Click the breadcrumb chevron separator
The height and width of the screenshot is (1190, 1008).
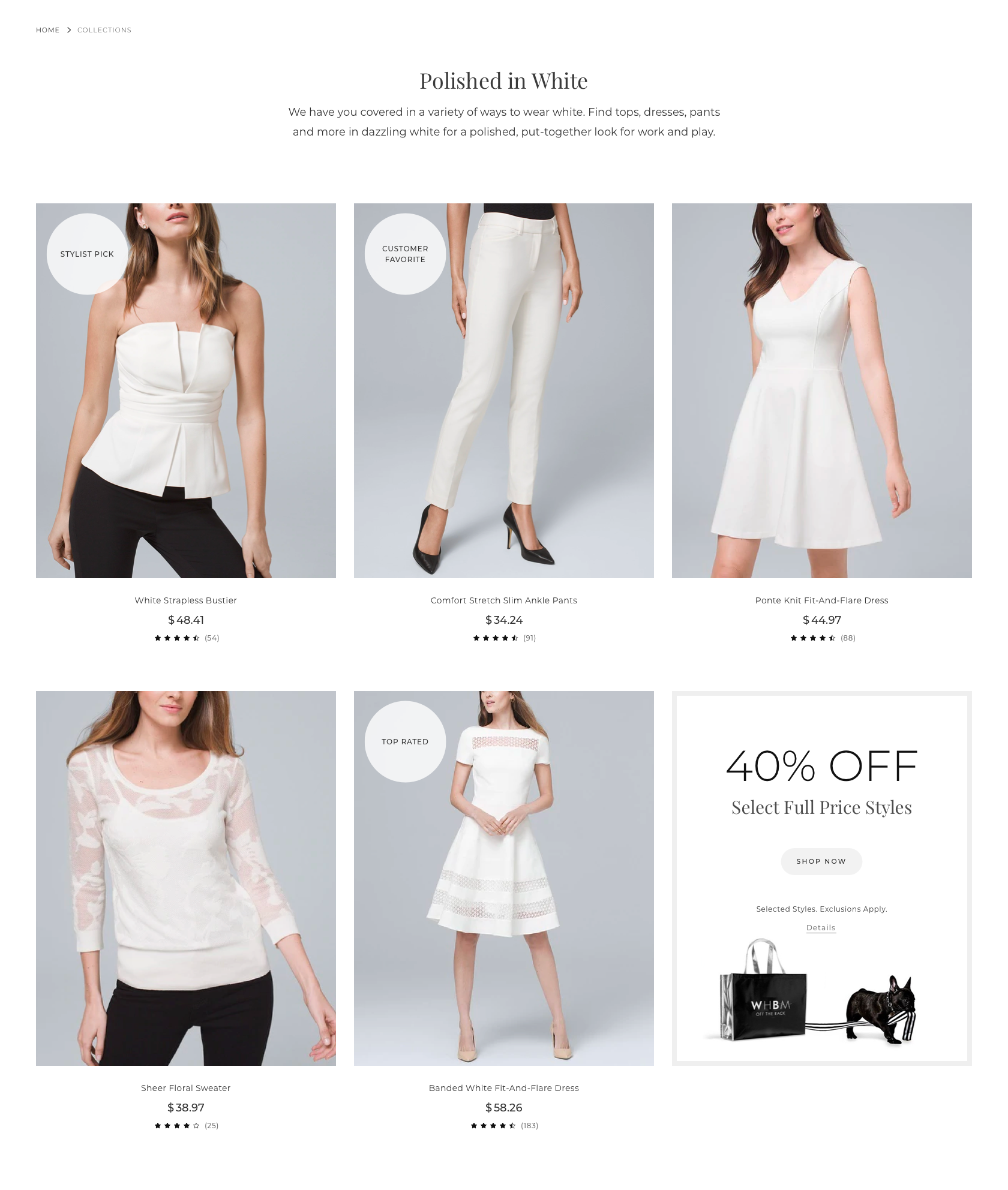(x=69, y=30)
